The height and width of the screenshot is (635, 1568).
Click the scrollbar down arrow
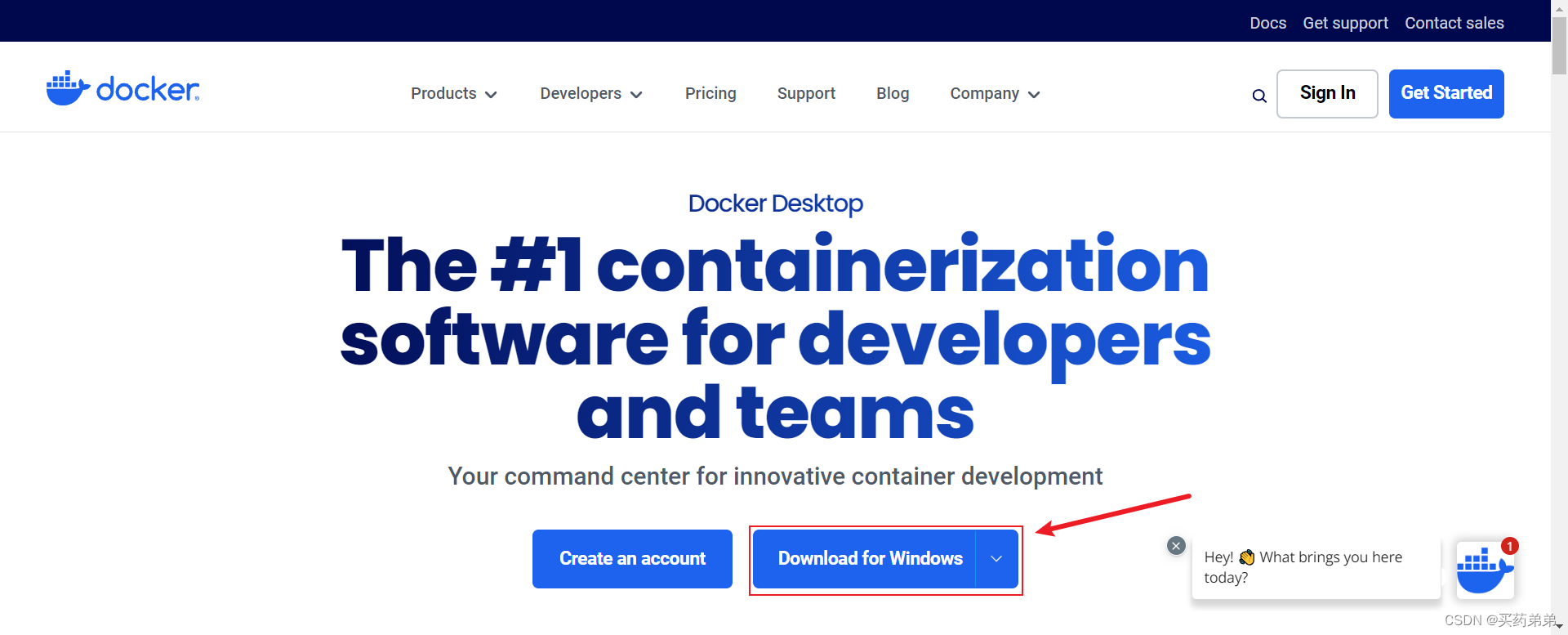tap(1559, 627)
